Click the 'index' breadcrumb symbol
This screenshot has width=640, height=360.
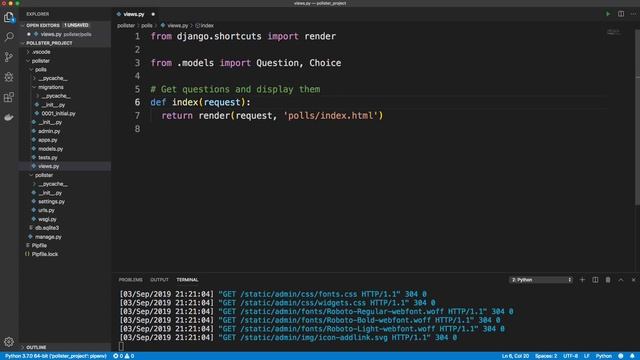tap(204, 25)
